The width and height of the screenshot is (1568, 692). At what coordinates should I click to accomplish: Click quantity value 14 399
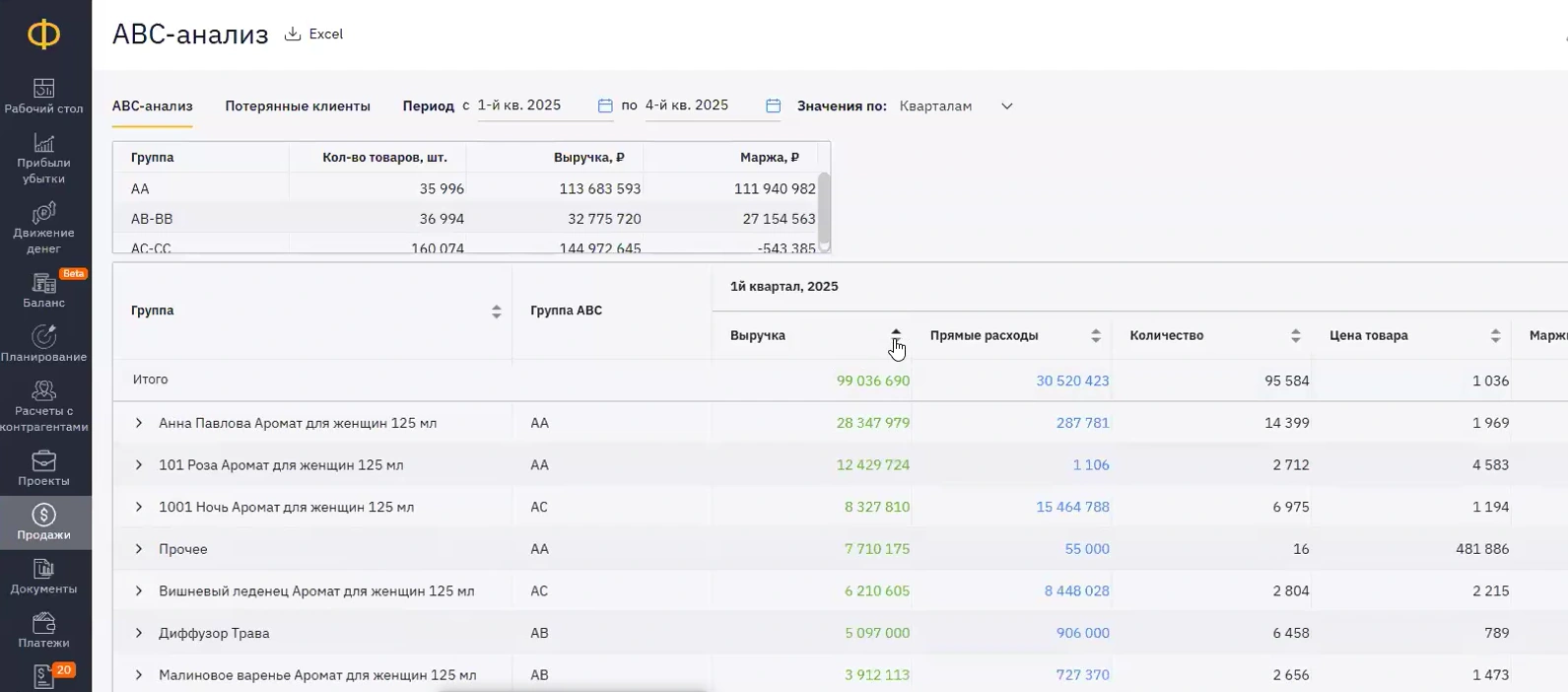[1288, 423]
